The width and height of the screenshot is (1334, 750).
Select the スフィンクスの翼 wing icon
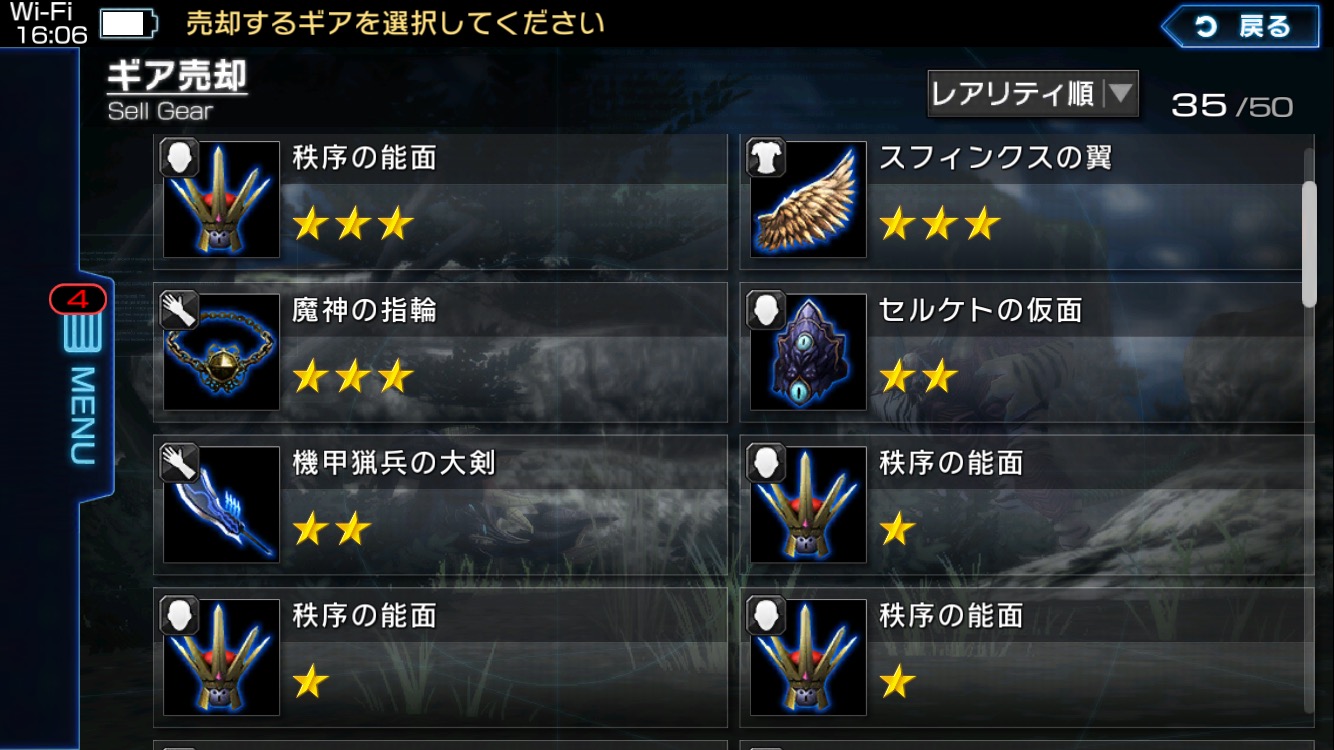[x=808, y=199]
